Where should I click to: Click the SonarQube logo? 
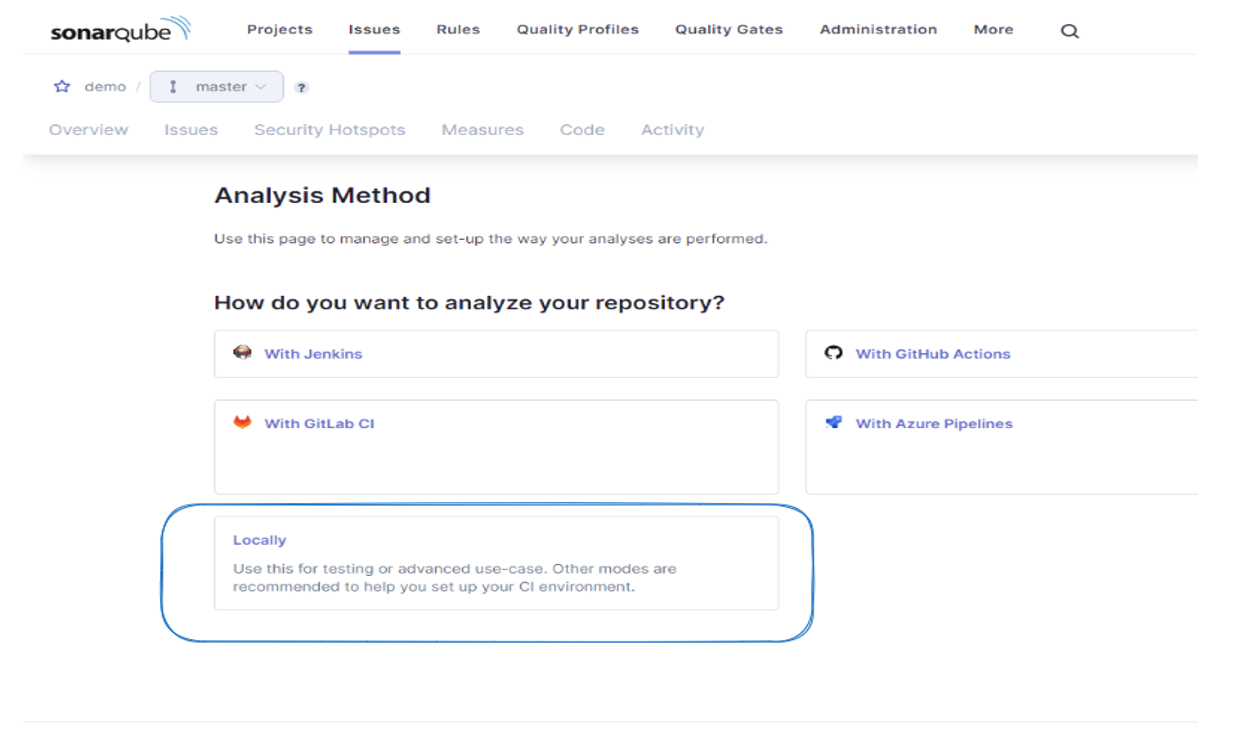(x=120, y=30)
